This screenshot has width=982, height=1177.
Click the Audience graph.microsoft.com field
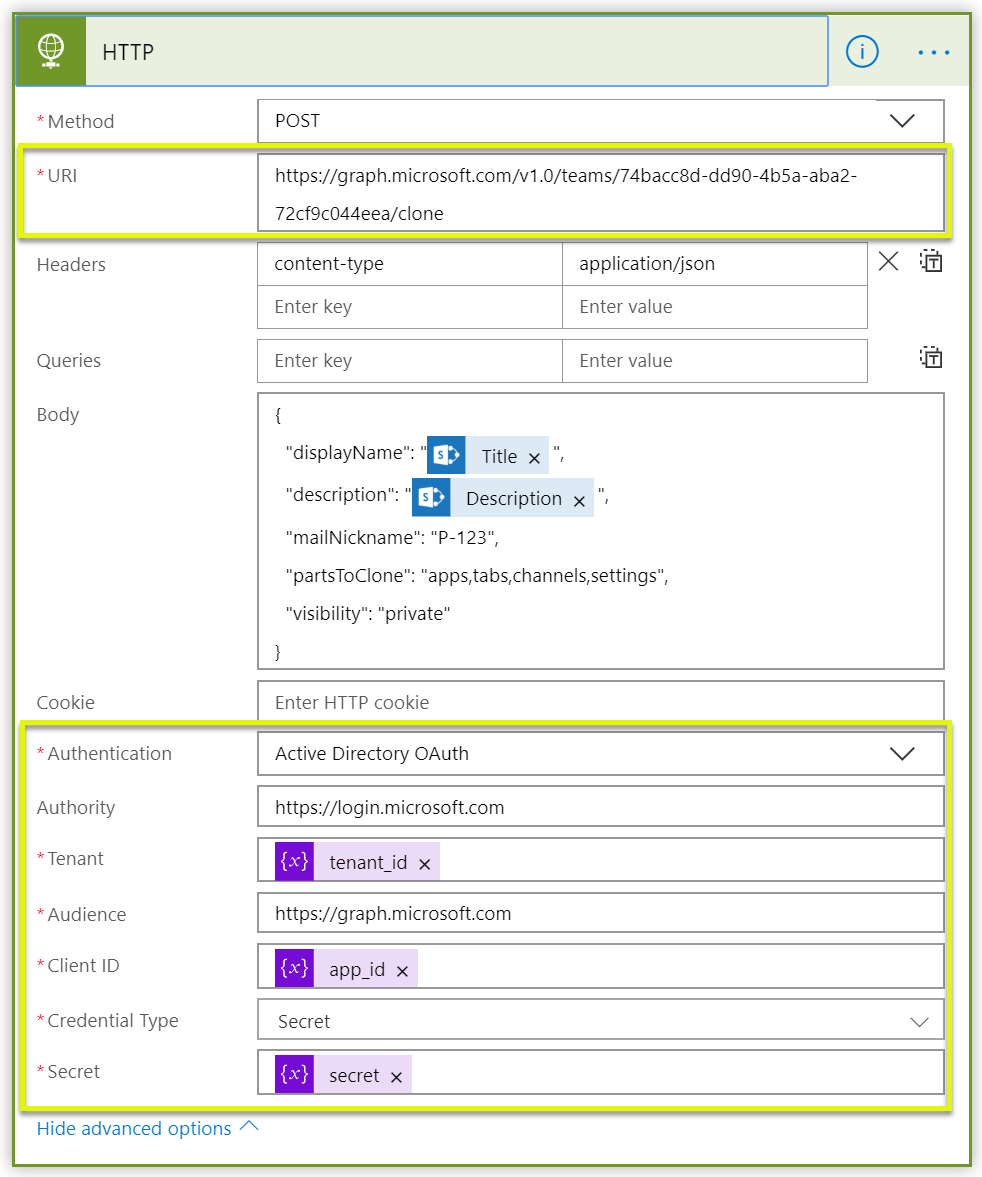[x=601, y=913]
